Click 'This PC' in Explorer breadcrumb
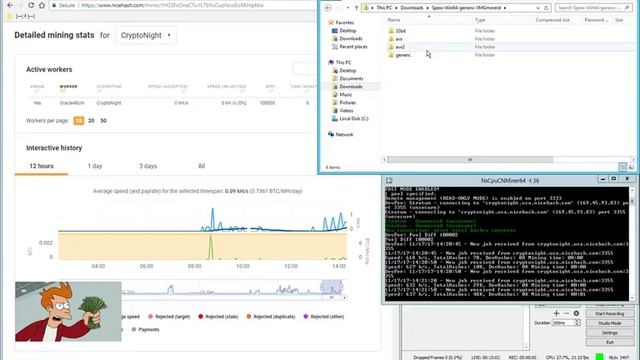Image resolution: width=640 pixels, height=360 pixels. [x=384, y=8]
